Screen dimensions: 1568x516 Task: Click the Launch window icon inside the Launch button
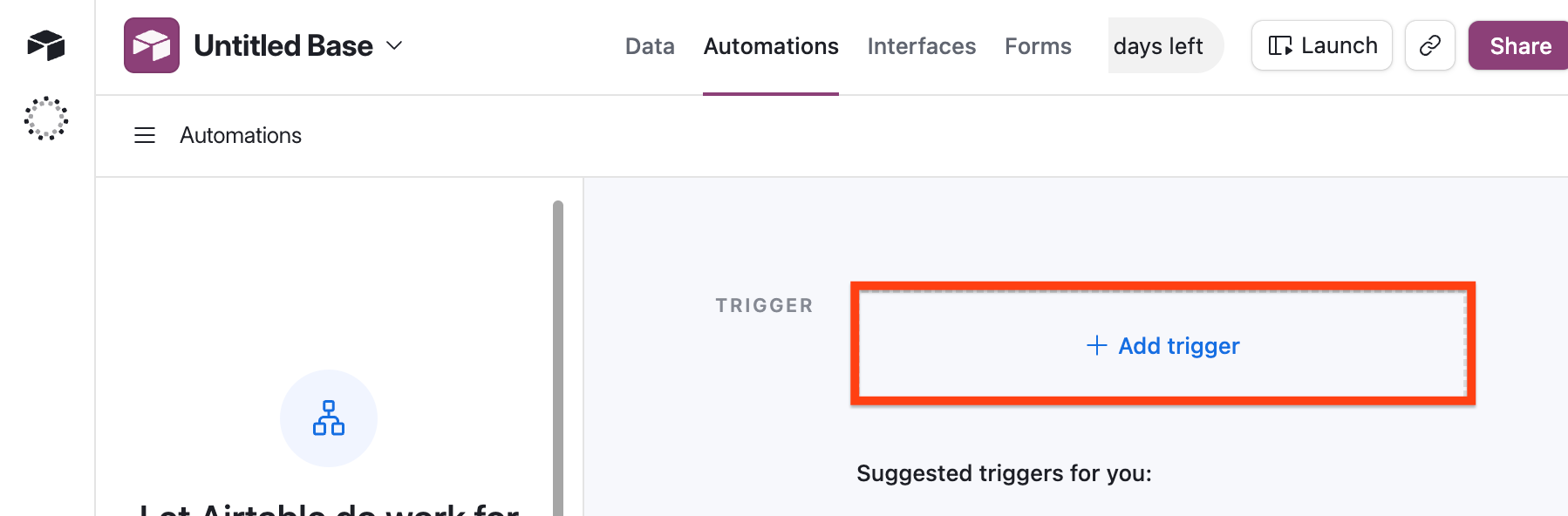pyautogui.click(x=1280, y=45)
